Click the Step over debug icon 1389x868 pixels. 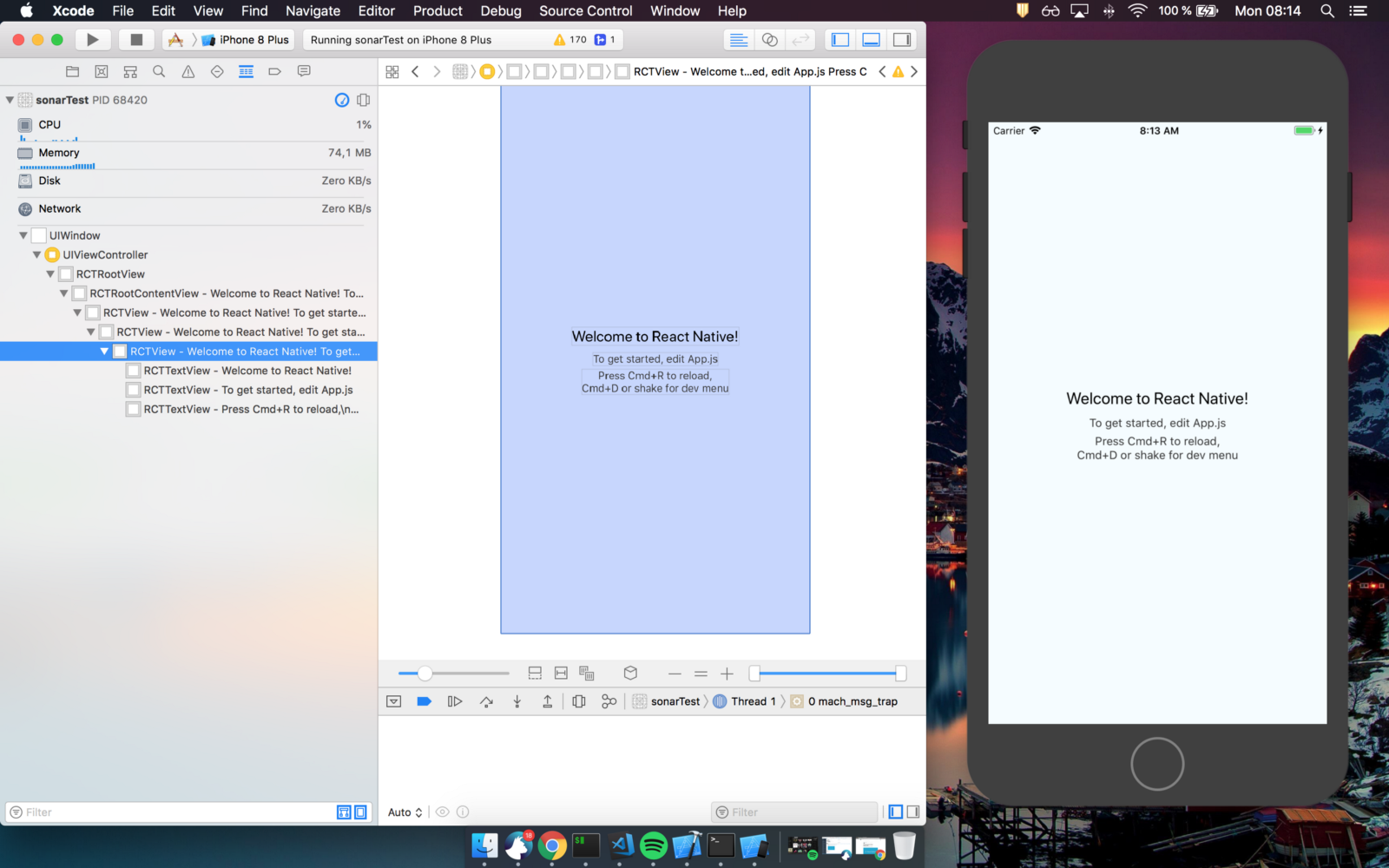tap(486, 701)
